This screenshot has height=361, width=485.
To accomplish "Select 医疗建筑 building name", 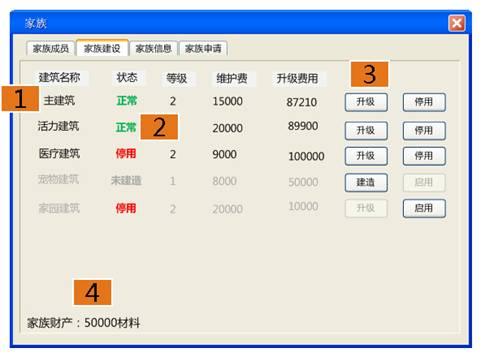I will (59, 154).
